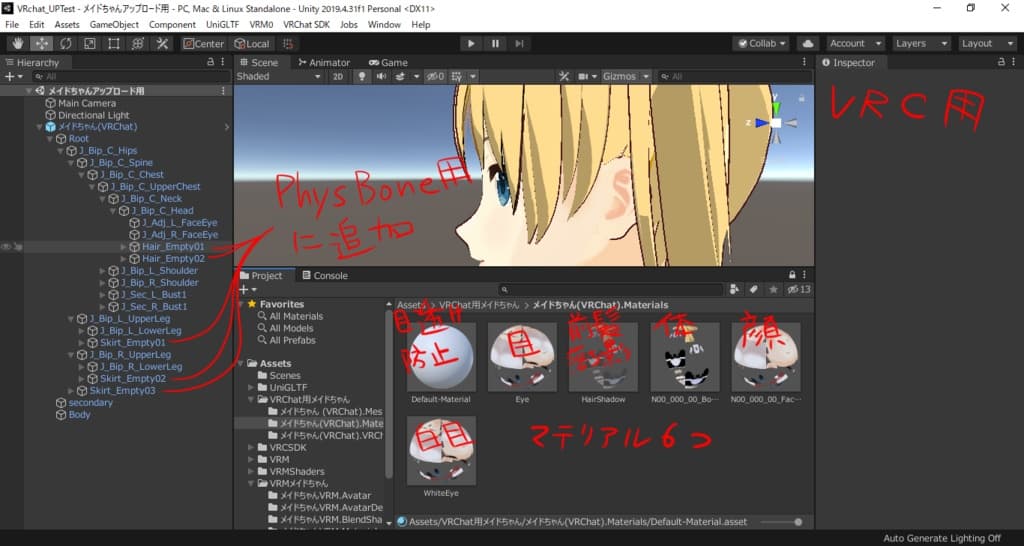
Task: Select the Move tool
Action: click(42, 44)
